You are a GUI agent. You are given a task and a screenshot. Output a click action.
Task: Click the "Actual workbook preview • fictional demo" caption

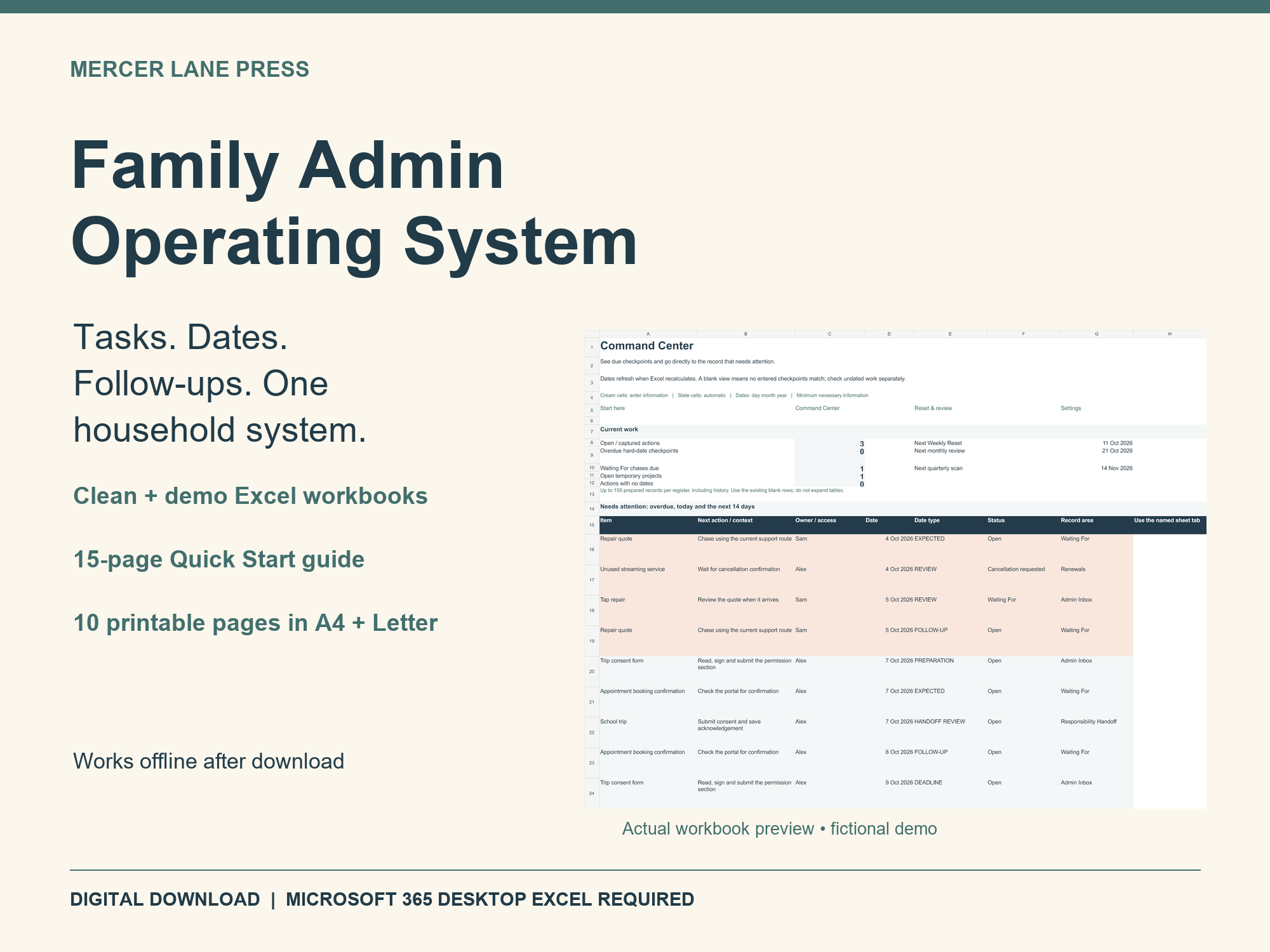[780, 829]
